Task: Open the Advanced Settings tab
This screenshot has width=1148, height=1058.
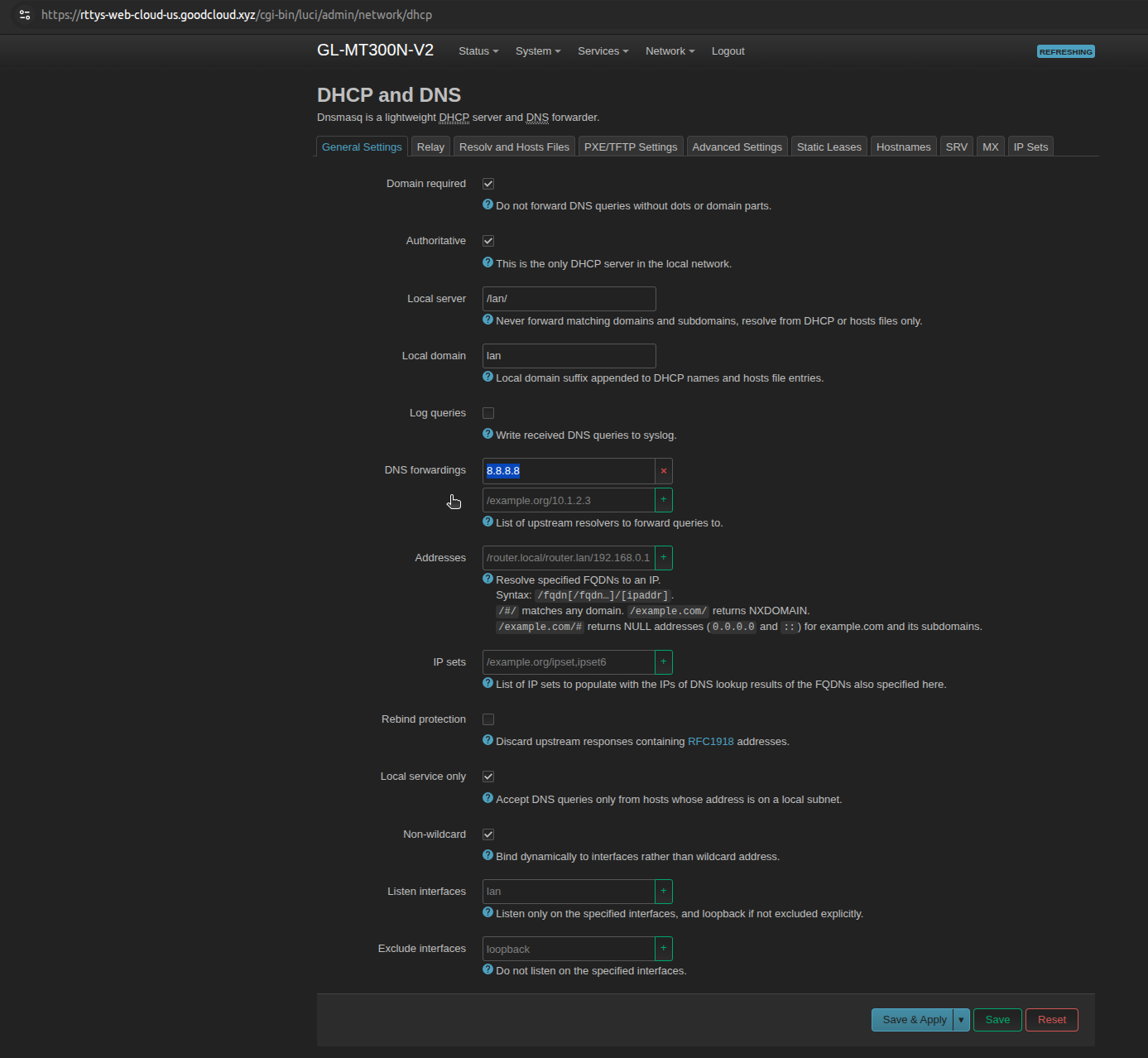Action: [x=737, y=147]
